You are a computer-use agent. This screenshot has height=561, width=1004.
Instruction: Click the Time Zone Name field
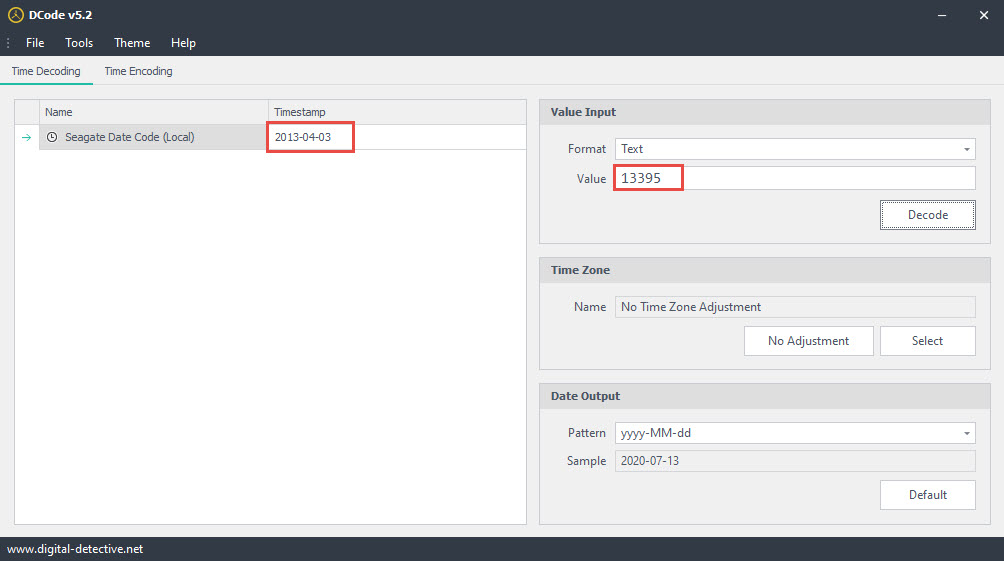pyautogui.click(x=795, y=307)
